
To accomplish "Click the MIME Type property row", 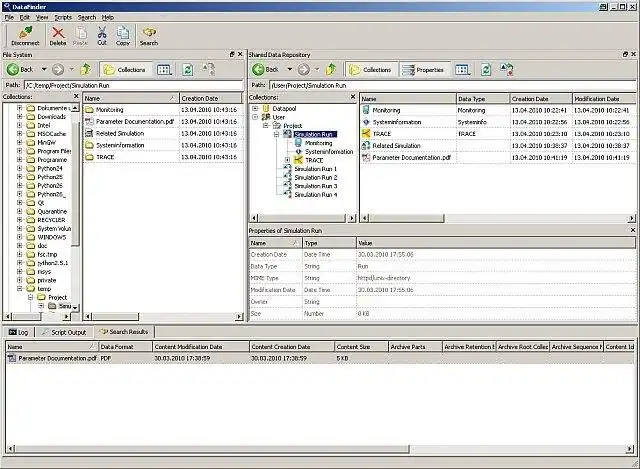I will tap(442, 278).
